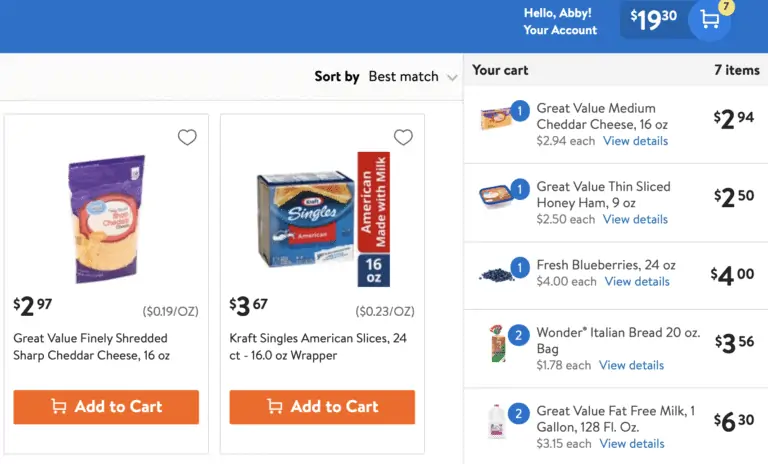The width and height of the screenshot is (768, 464).
Task: Click the Fresh Blueberries cart image
Action: pyautogui.click(x=496, y=274)
